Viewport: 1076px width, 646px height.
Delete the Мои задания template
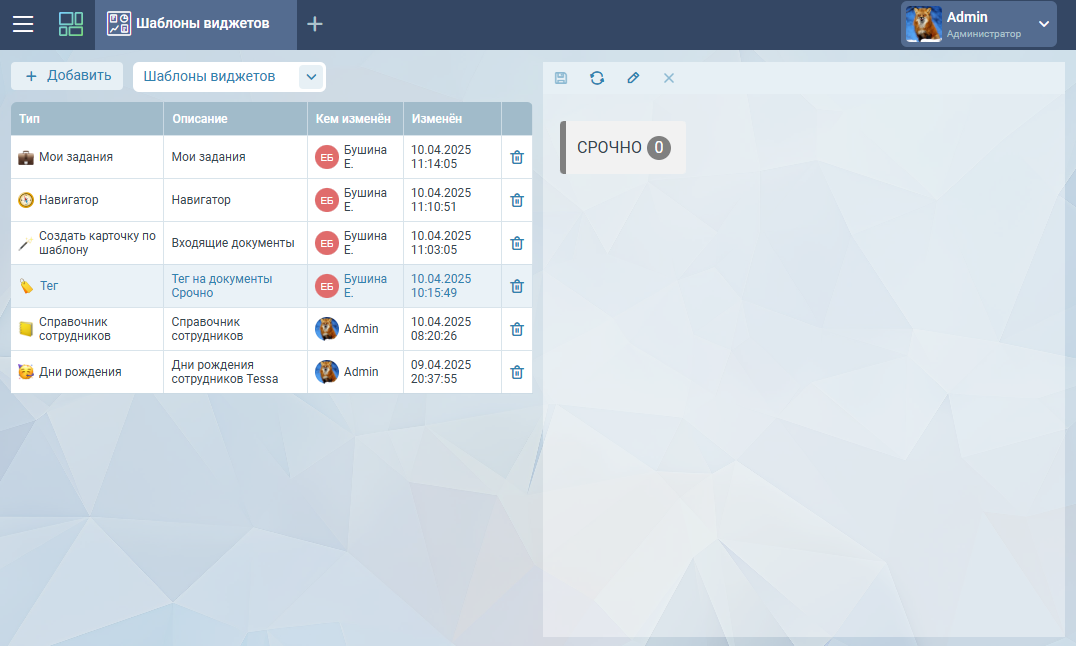click(517, 157)
